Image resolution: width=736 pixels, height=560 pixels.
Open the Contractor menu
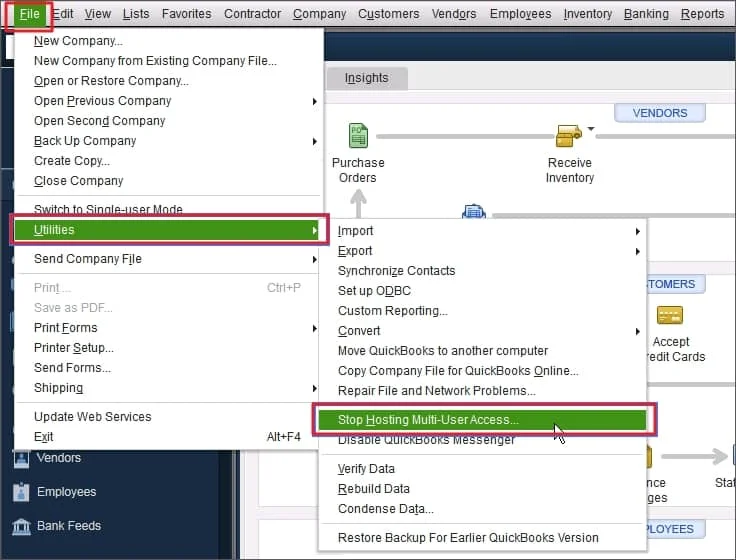253,14
